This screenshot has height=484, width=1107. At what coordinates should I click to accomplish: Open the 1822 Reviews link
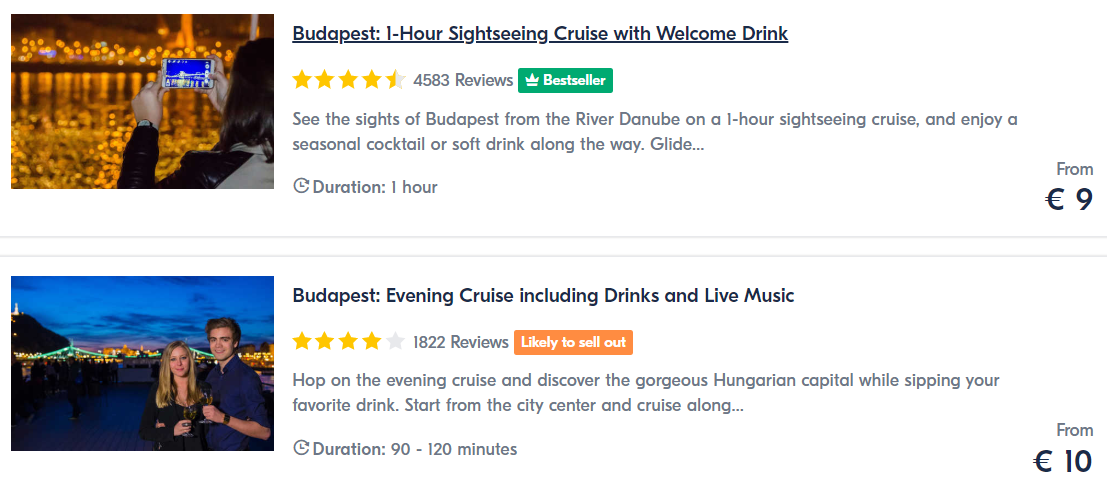click(x=461, y=342)
